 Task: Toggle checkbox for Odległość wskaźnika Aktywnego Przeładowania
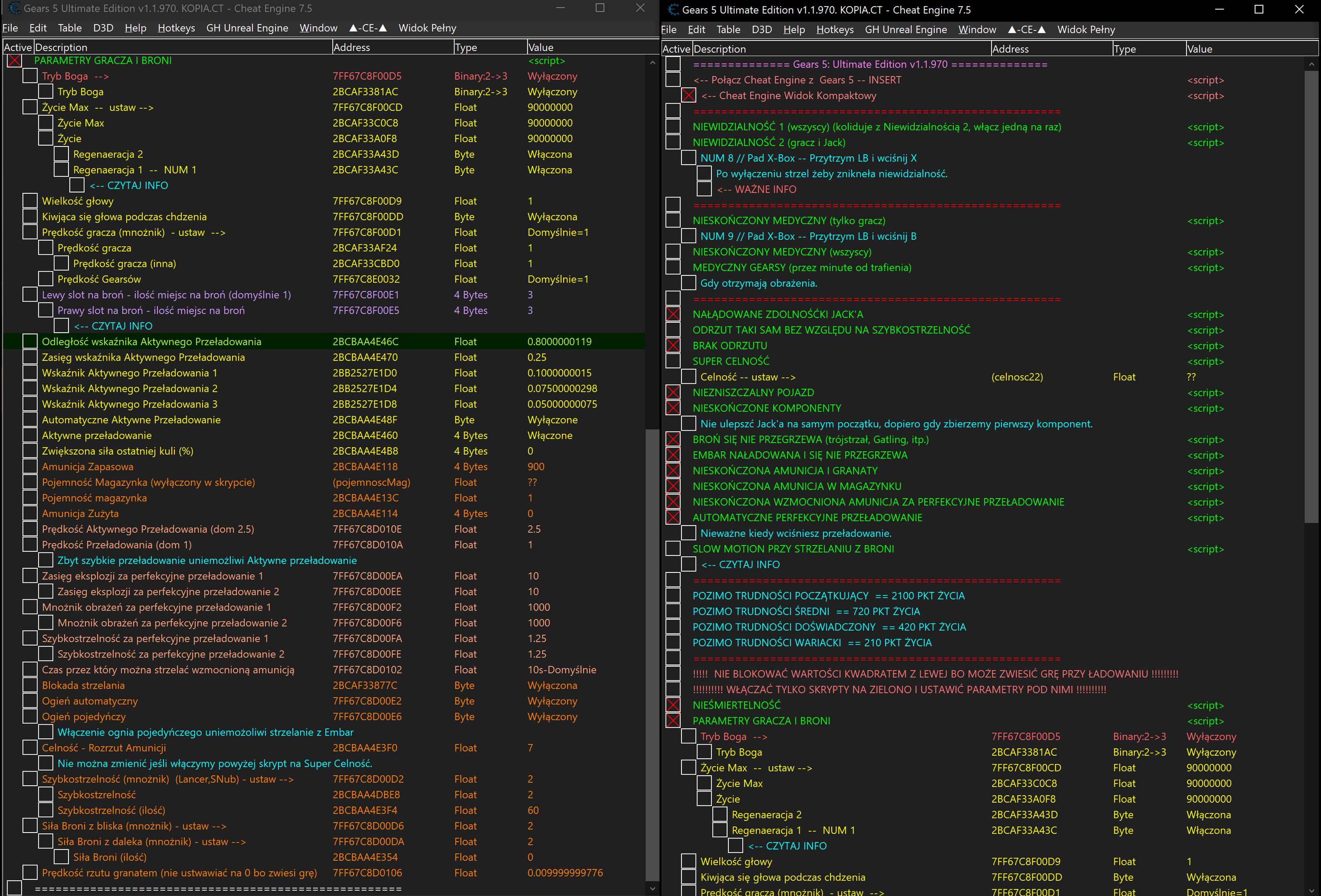[x=29, y=341]
